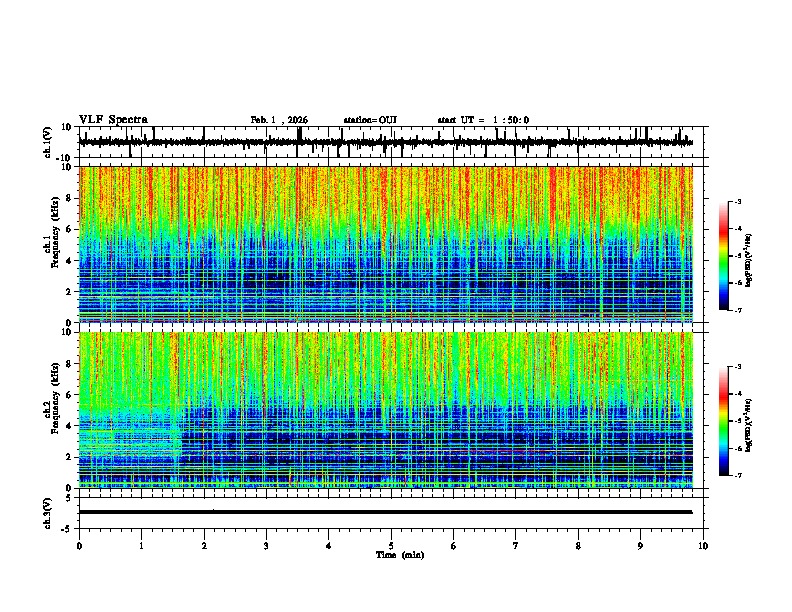The width and height of the screenshot is (792, 612).
Task: Click the ch.1 PSD color bar
Action: click(724, 256)
